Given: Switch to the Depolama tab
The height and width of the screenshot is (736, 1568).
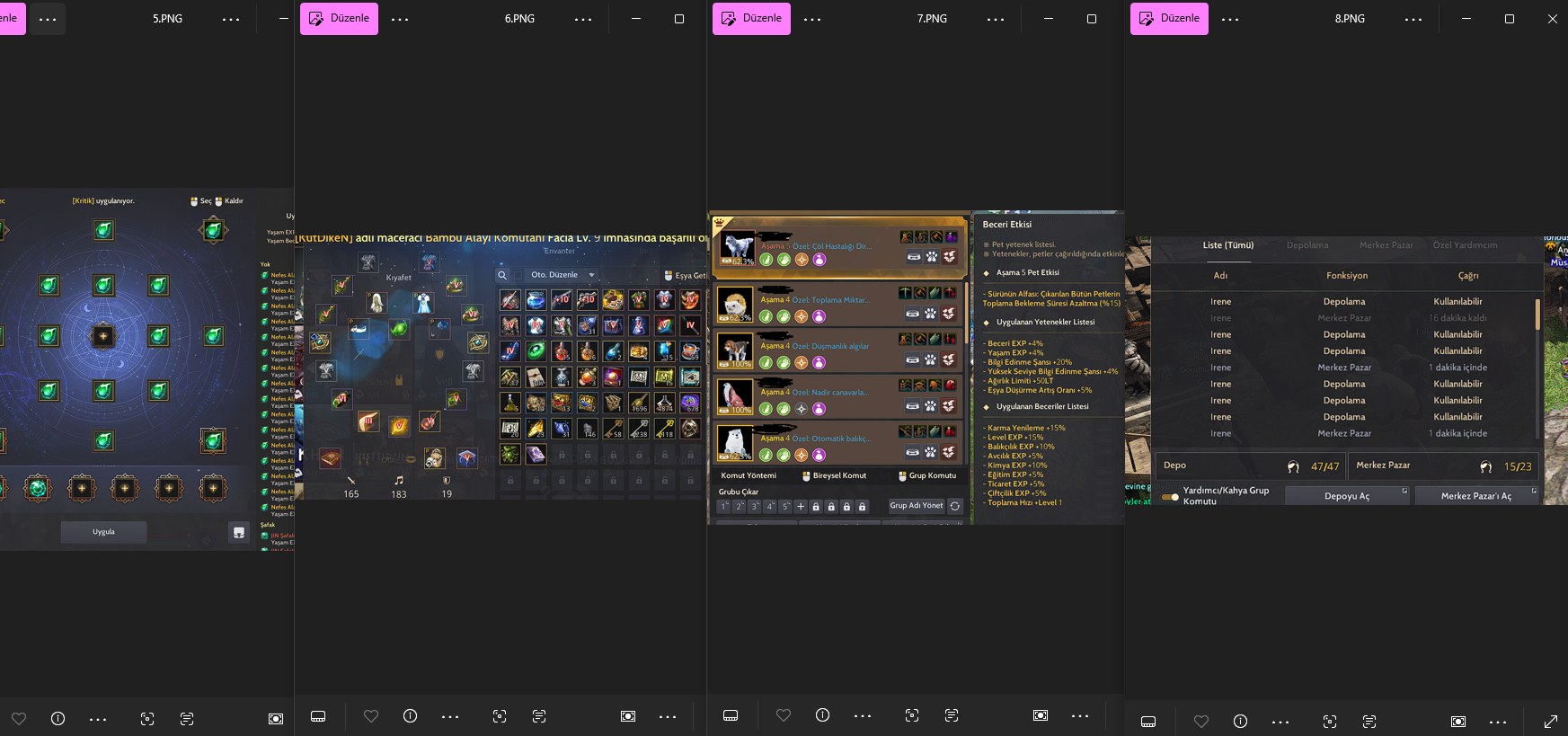Looking at the screenshot, I should click(x=1307, y=245).
